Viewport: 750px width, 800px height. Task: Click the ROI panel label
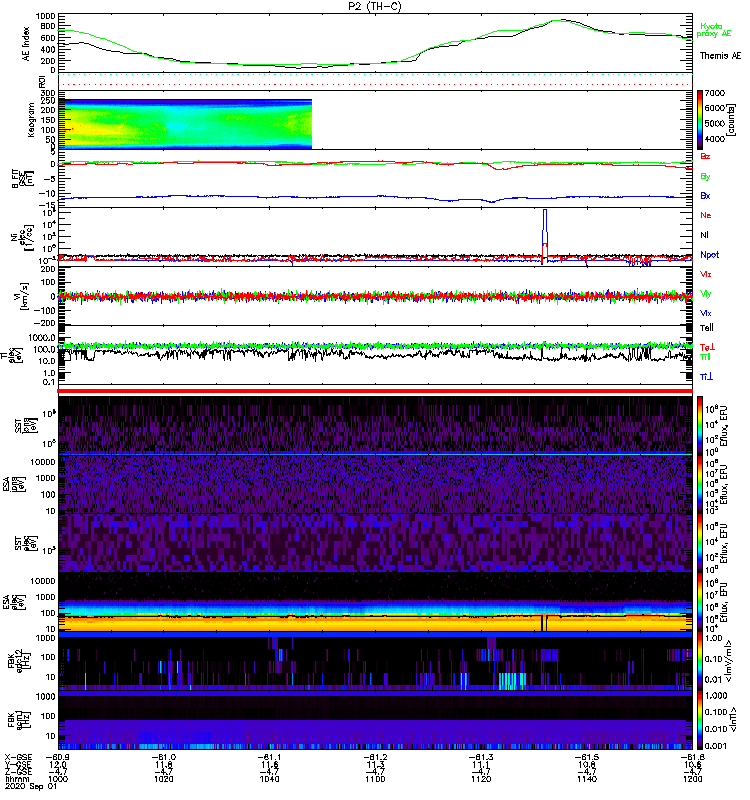click(x=43, y=81)
